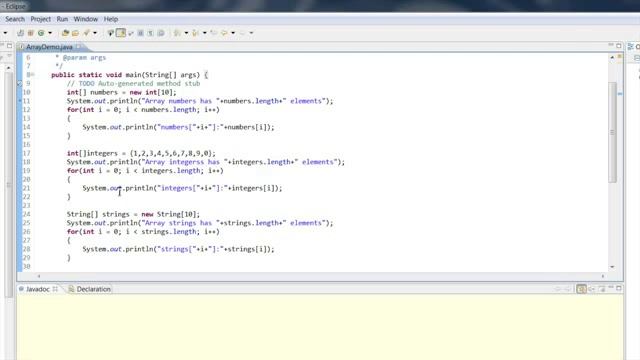Switch to the Javadoc view tab

38,289
